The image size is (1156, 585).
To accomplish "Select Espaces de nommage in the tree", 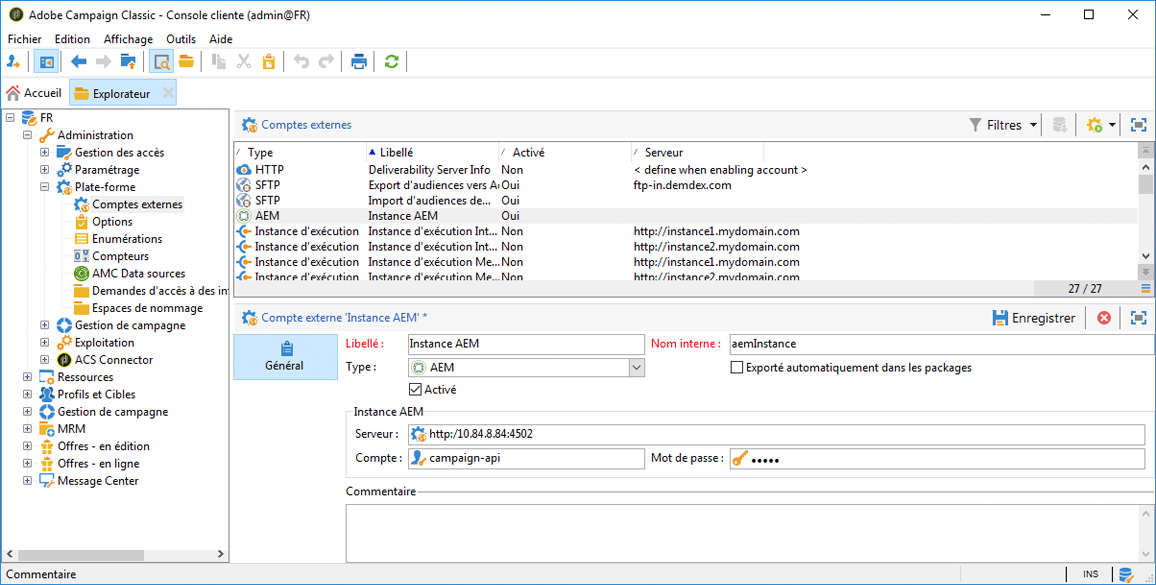I will click(147, 308).
